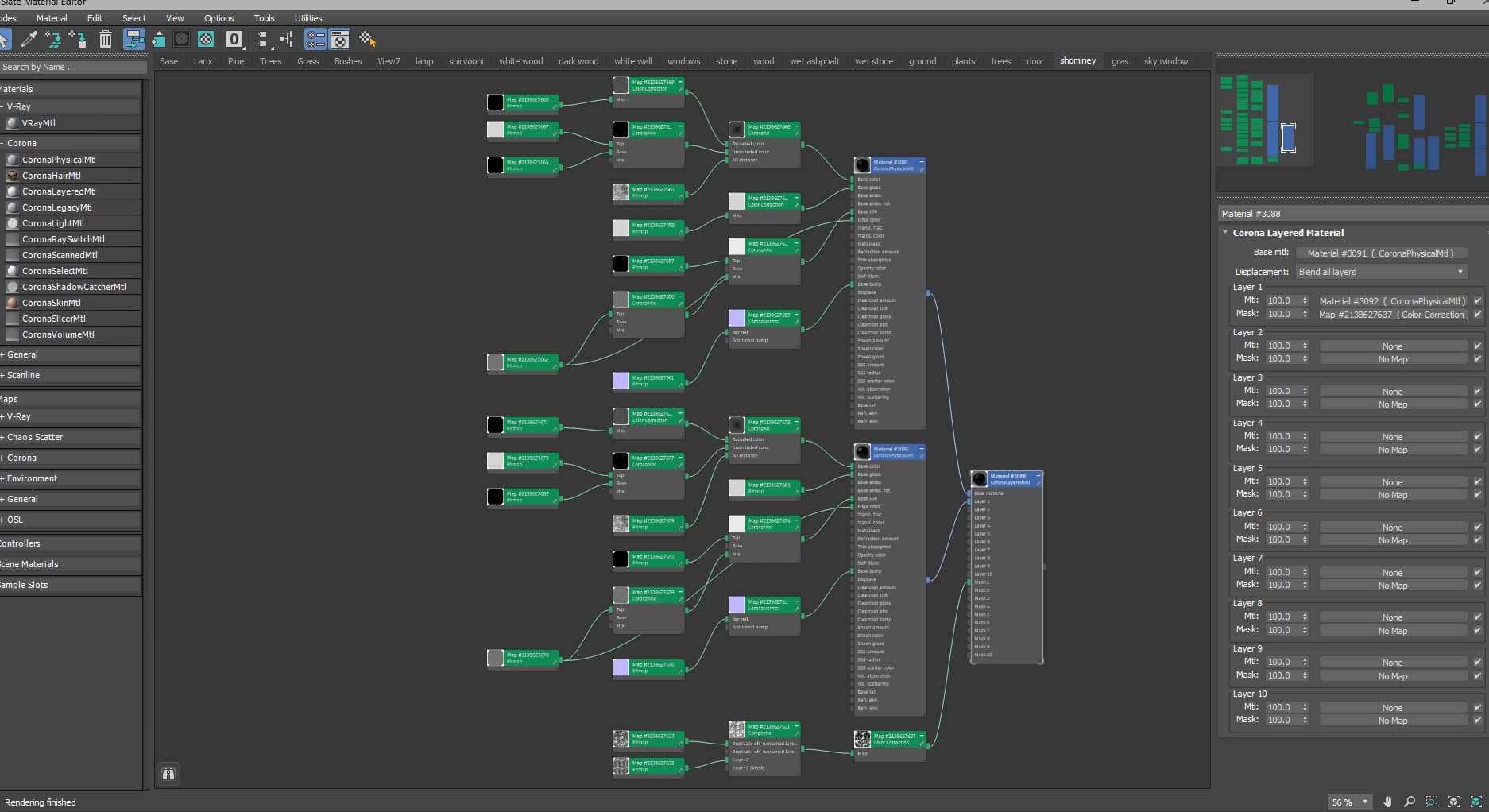Select the Zoom magnifier tool
The width and height of the screenshot is (1489, 812).
[1410, 802]
